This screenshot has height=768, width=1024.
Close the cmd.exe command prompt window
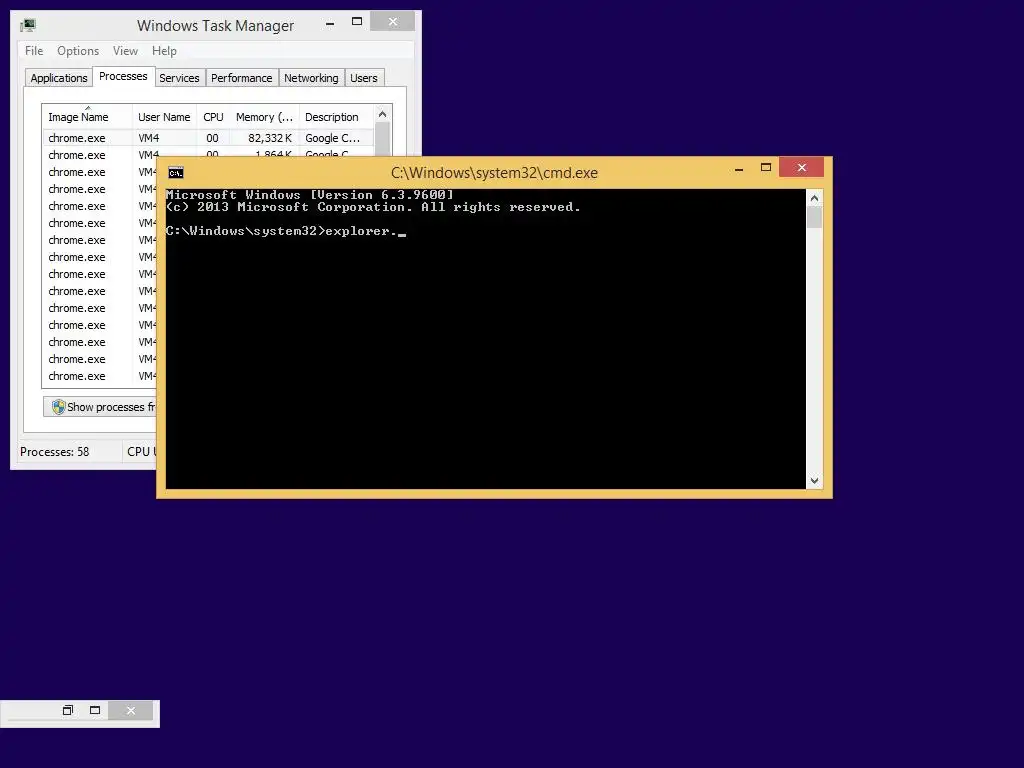pyautogui.click(x=801, y=168)
